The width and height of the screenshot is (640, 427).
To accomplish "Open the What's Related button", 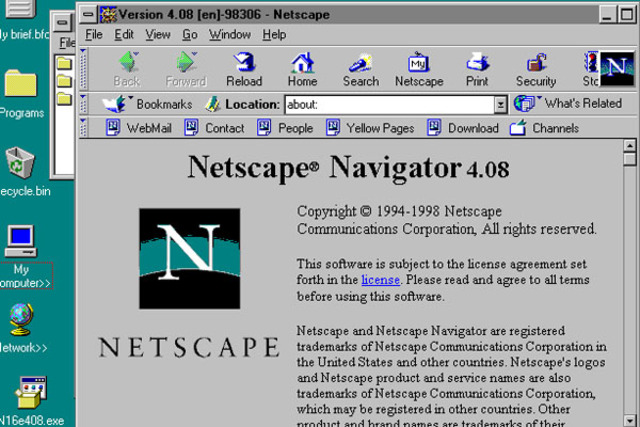I will (568, 104).
